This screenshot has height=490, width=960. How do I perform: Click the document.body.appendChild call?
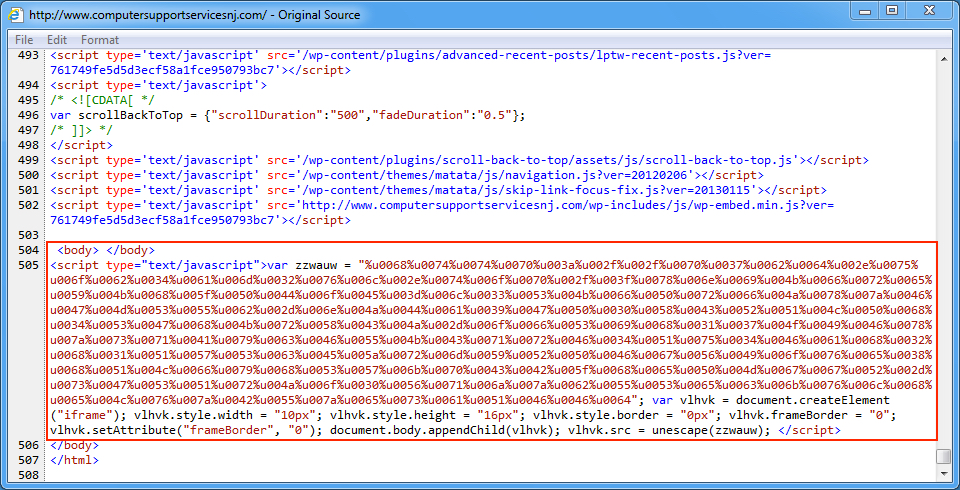click(443, 430)
